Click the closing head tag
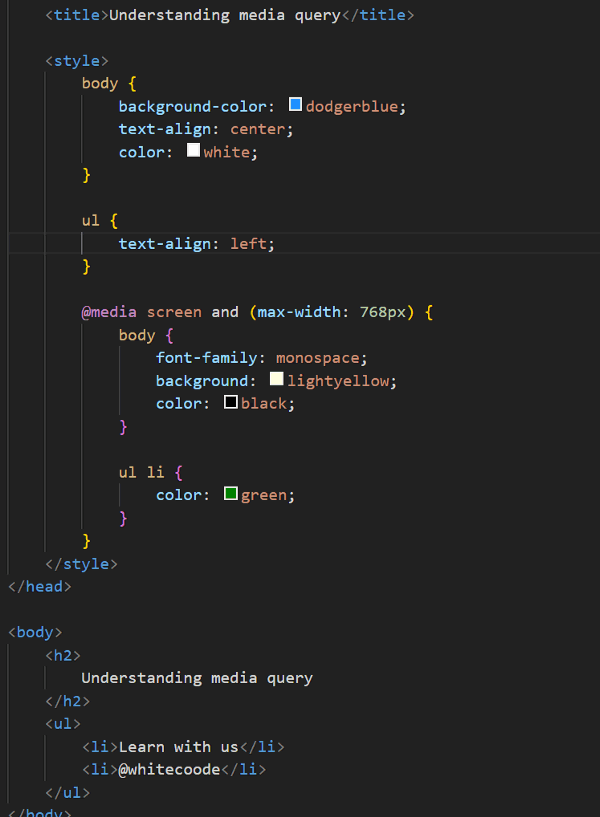600x817 pixels. click(x=40, y=587)
